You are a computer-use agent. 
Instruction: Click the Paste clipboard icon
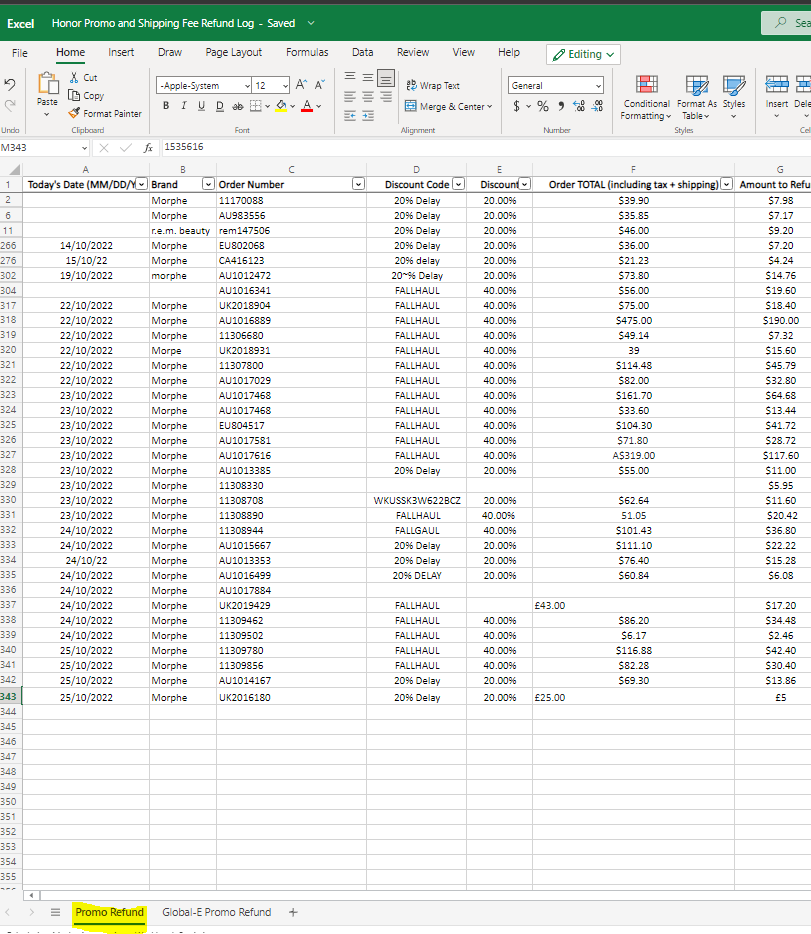pos(47,83)
